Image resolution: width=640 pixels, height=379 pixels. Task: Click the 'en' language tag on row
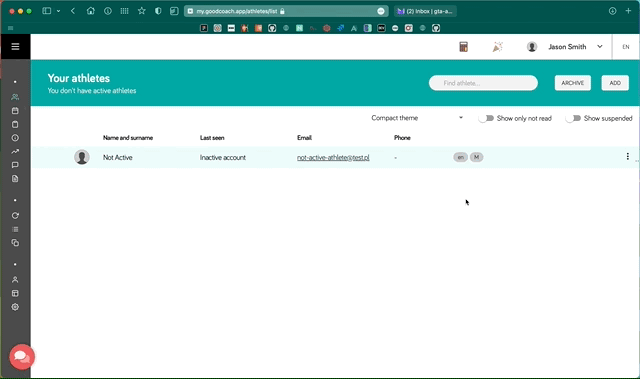(x=460, y=157)
